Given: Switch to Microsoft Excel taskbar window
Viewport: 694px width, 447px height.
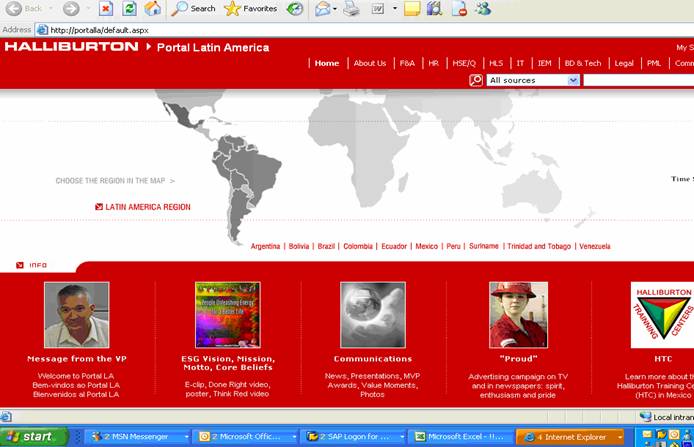Looking at the screenshot, I should [x=460, y=437].
